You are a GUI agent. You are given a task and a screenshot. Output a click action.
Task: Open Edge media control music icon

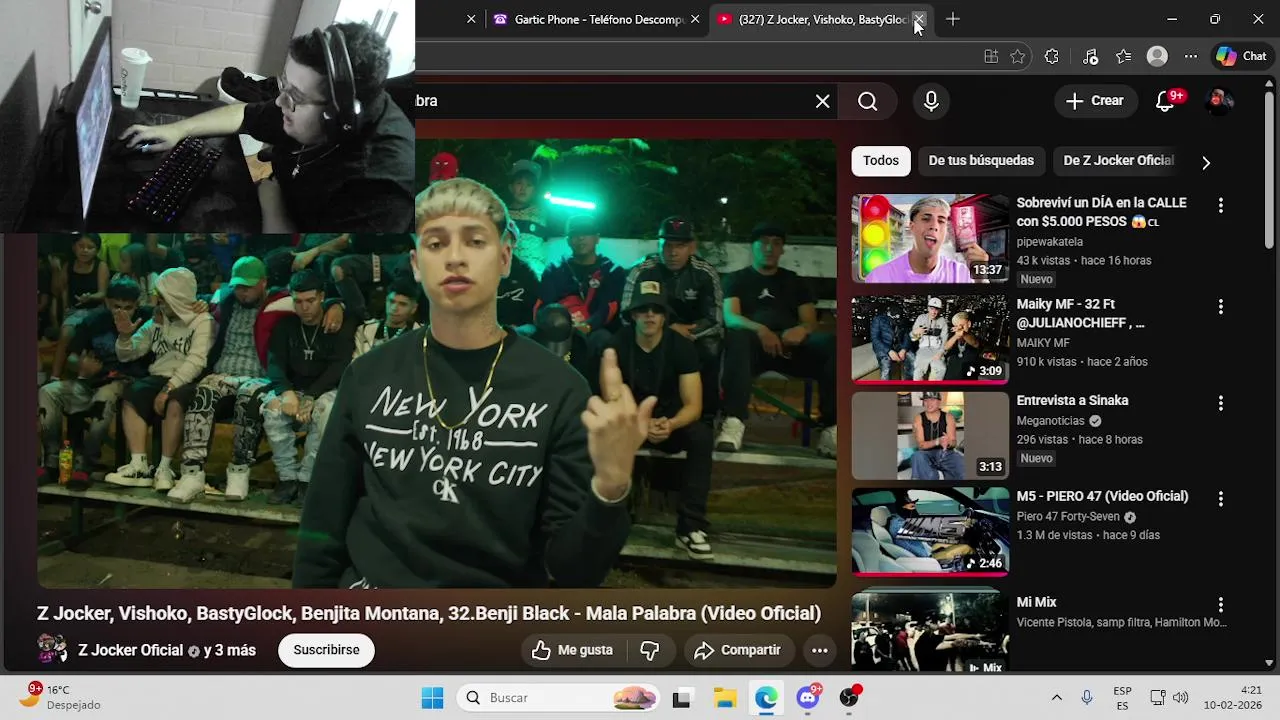click(1090, 57)
